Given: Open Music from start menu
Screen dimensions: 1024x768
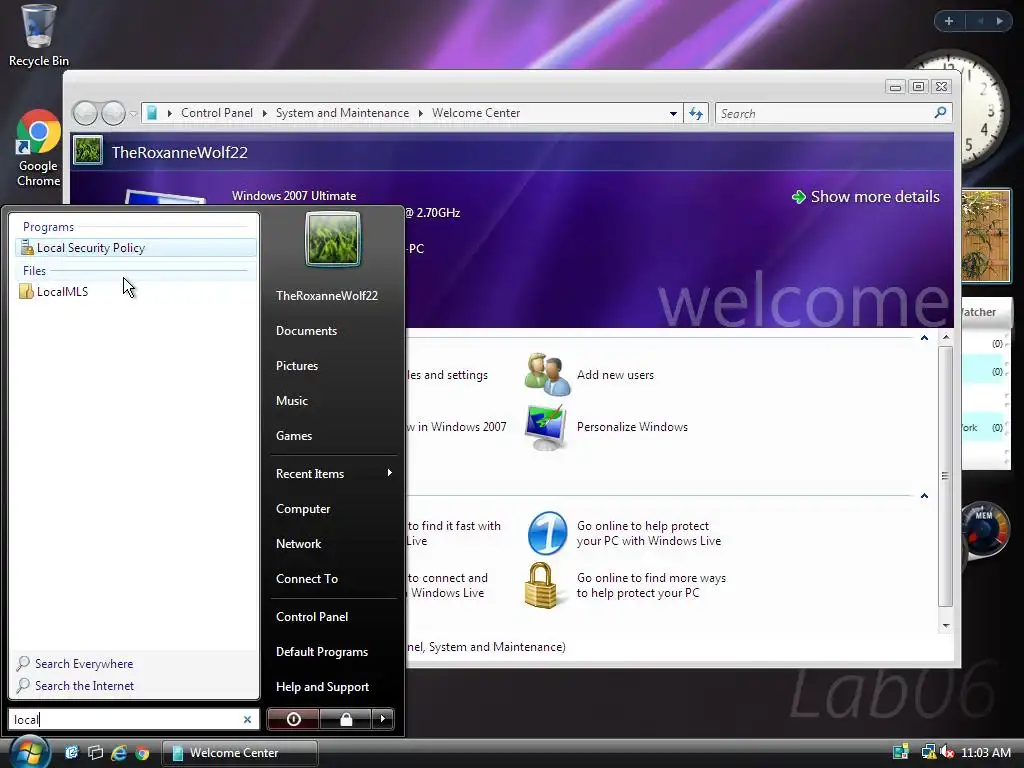Looking at the screenshot, I should (291, 400).
